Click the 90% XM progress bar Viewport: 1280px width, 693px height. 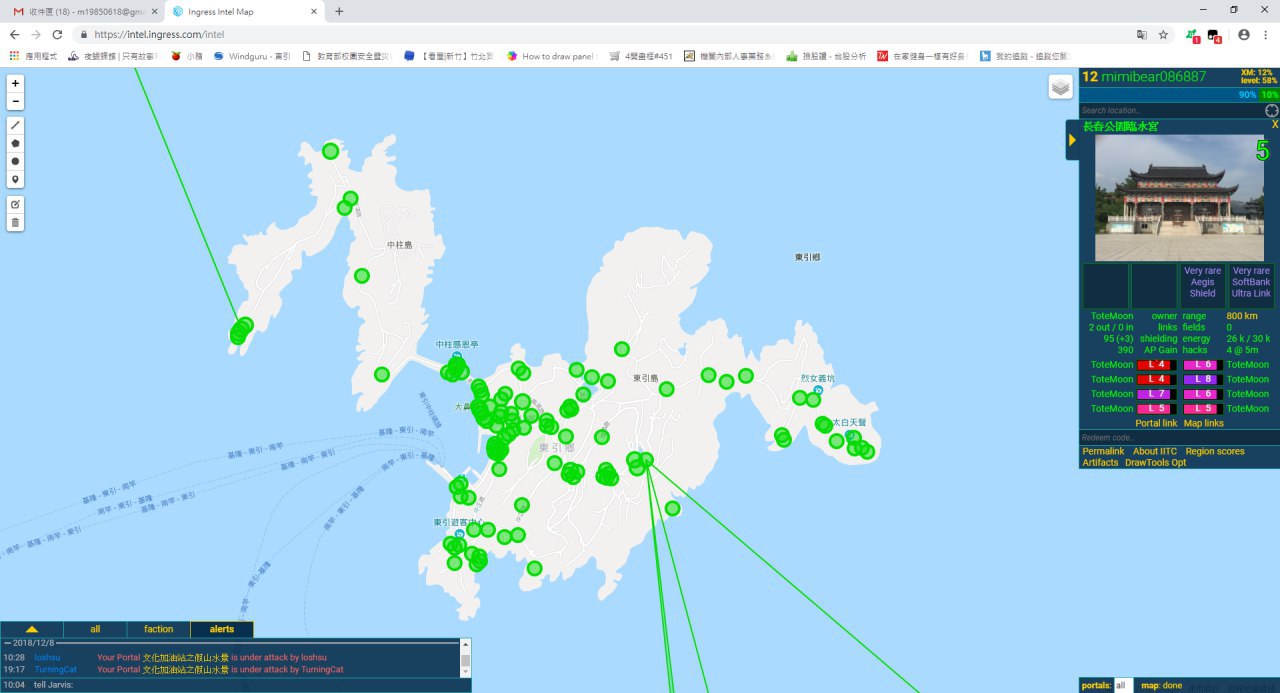(1168, 95)
